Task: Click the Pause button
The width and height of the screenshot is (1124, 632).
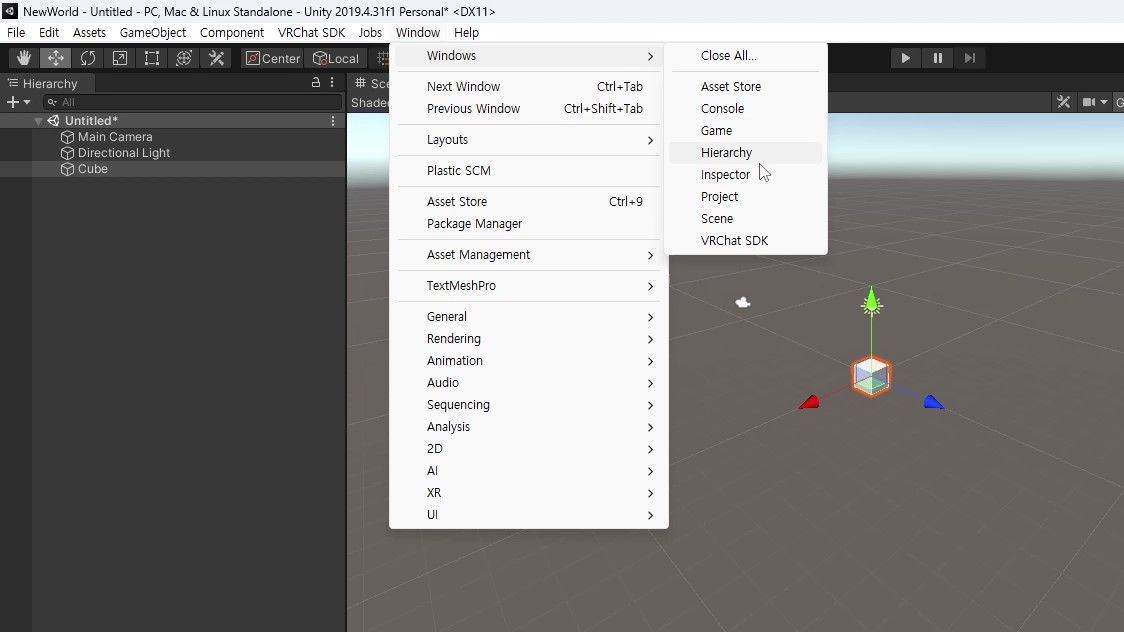Action: [x=938, y=58]
